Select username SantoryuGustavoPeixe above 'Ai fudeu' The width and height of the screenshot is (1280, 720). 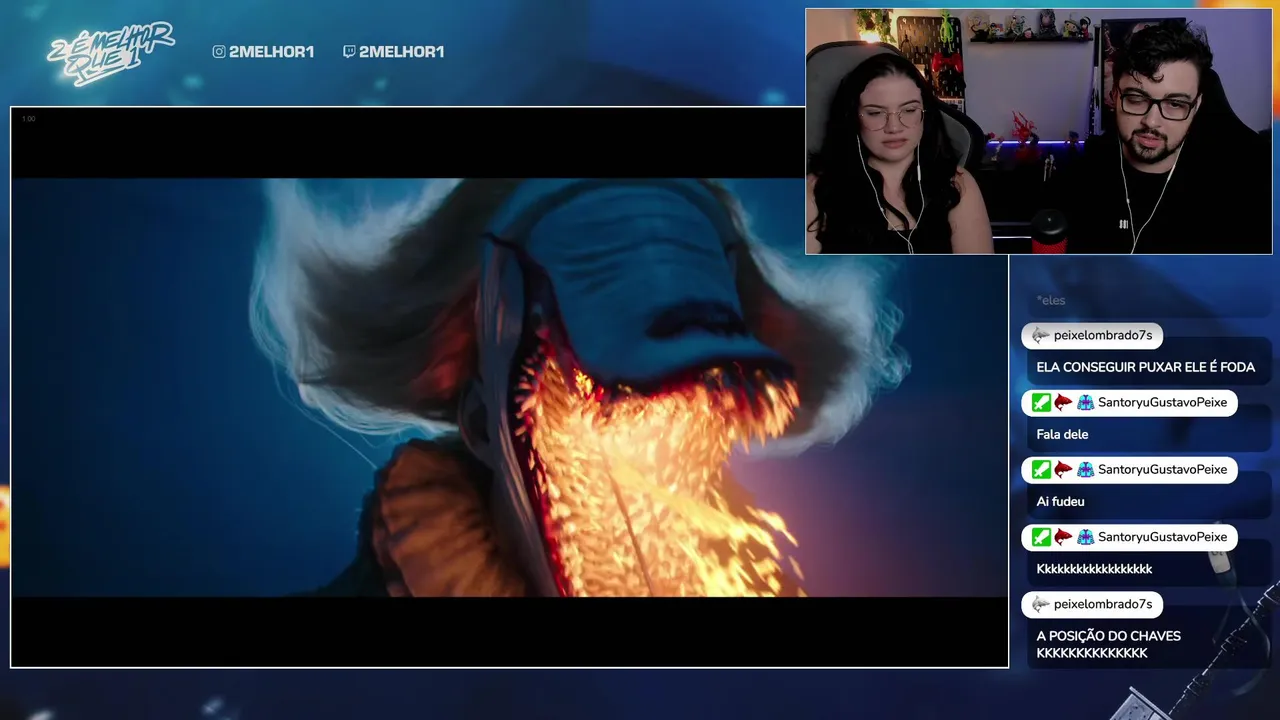tap(1162, 470)
